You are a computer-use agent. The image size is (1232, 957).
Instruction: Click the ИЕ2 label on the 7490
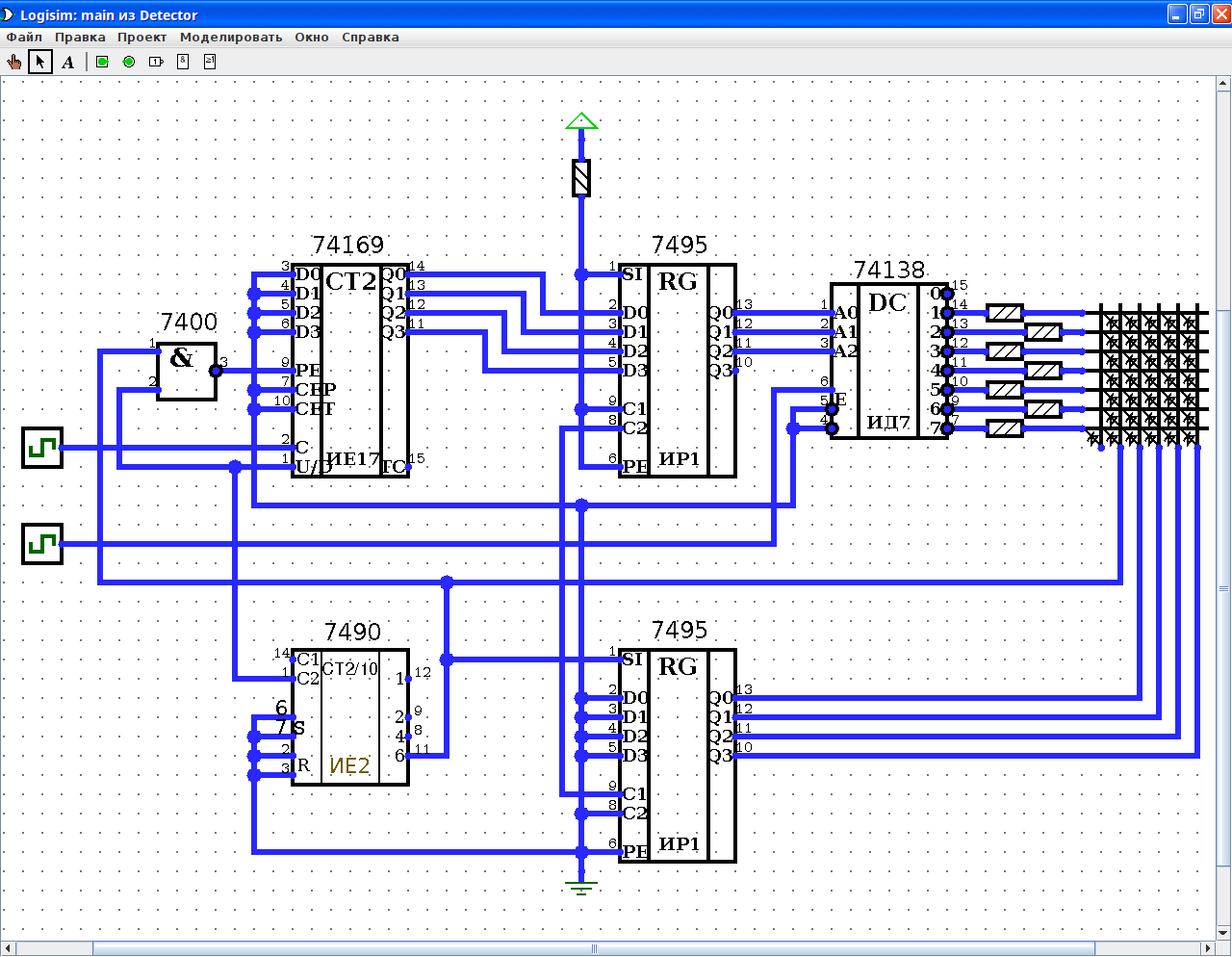349,765
